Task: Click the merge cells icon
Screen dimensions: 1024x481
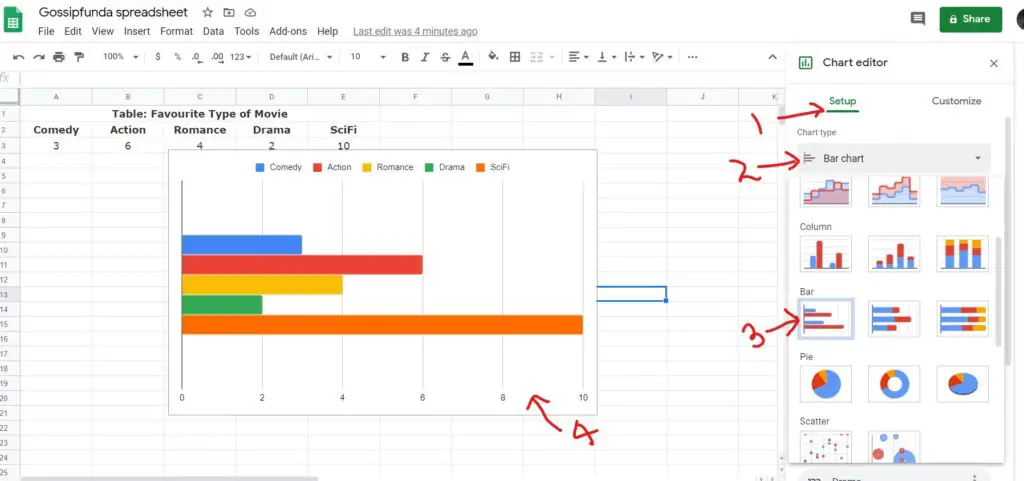Action: click(x=537, y=57)
